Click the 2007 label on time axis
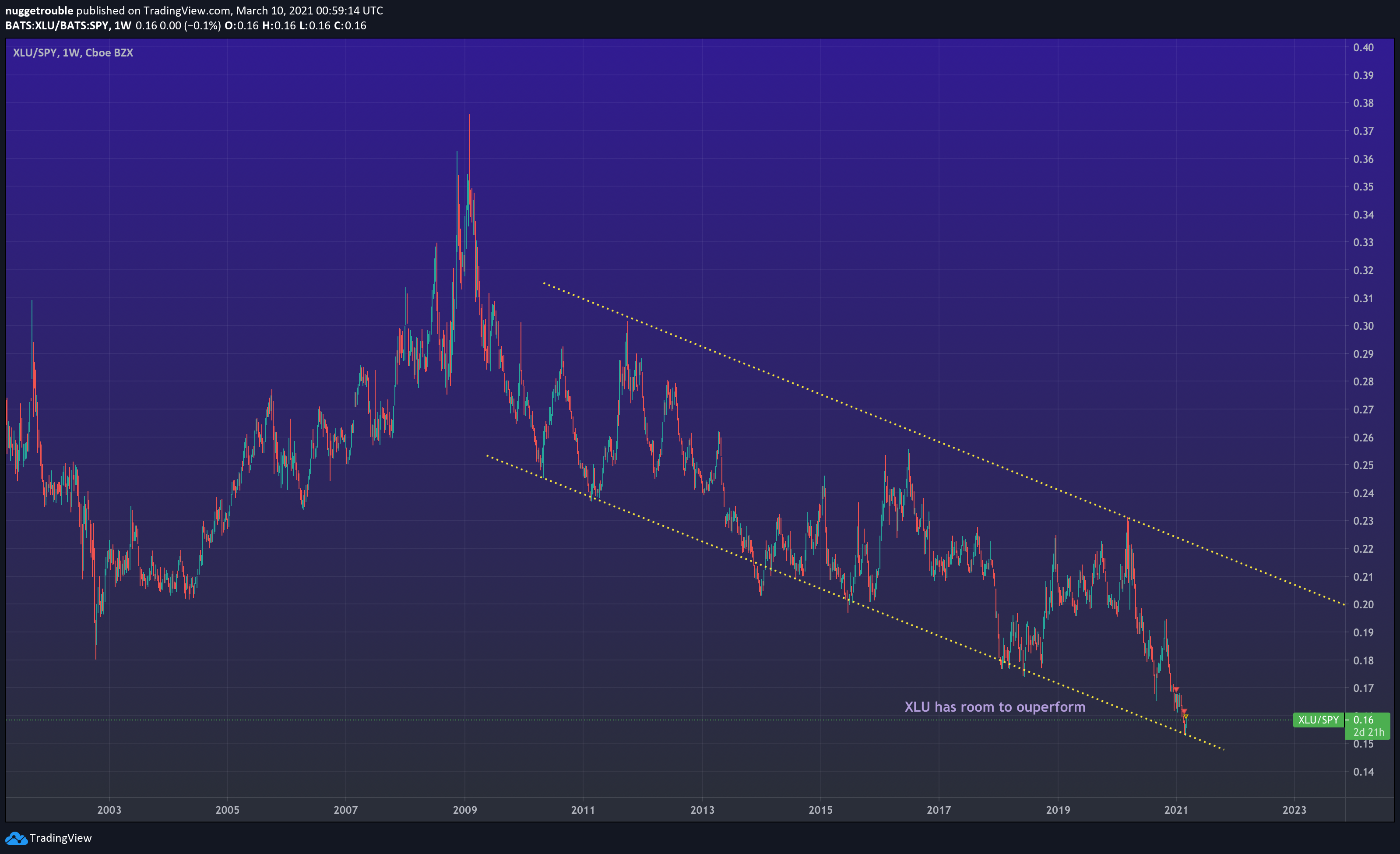The height and width of the screenshot is (854, 1400). (x=345, y=810)
